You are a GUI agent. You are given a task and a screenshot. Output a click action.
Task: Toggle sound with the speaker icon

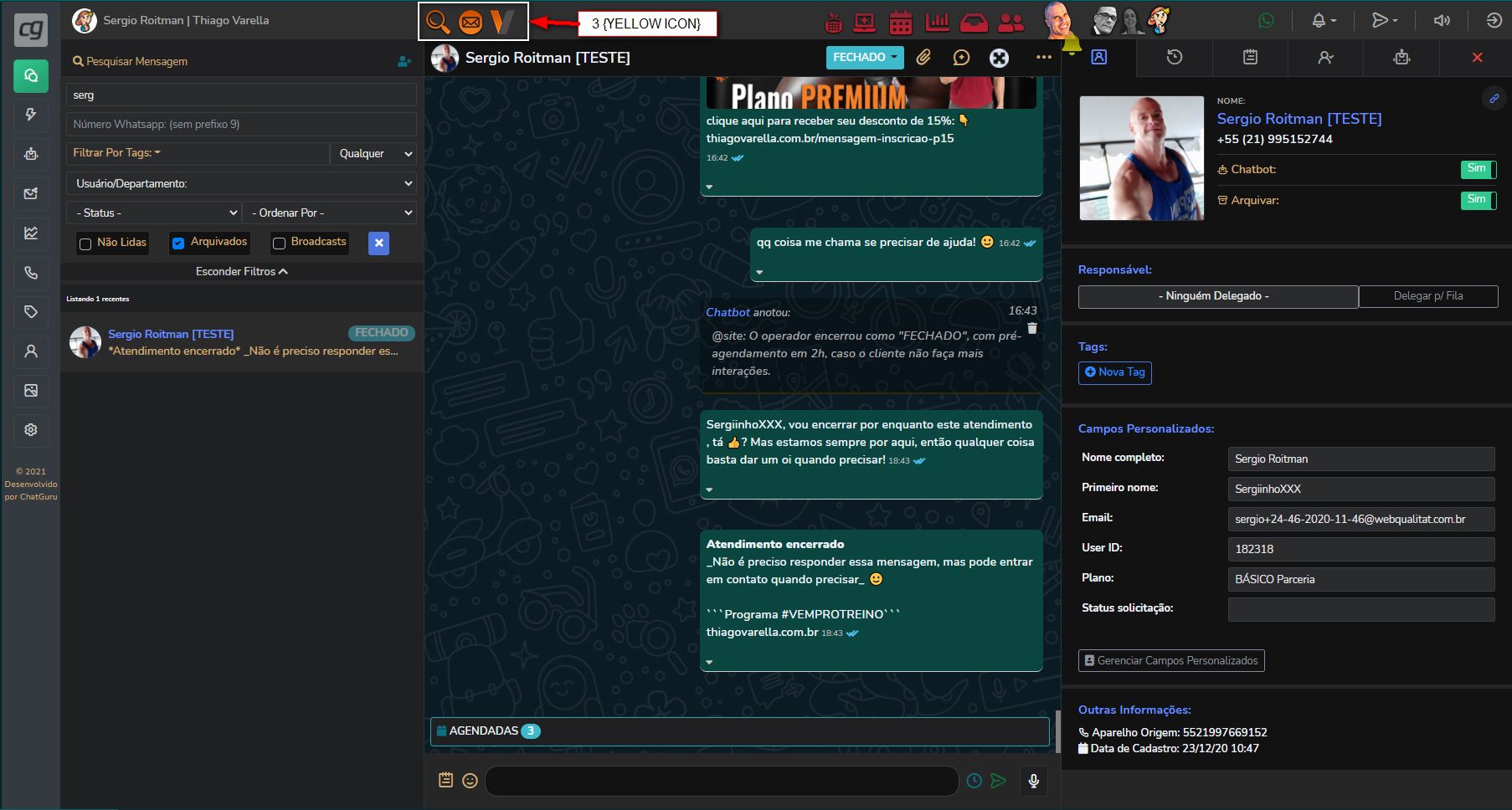(x=1442, y=21)
